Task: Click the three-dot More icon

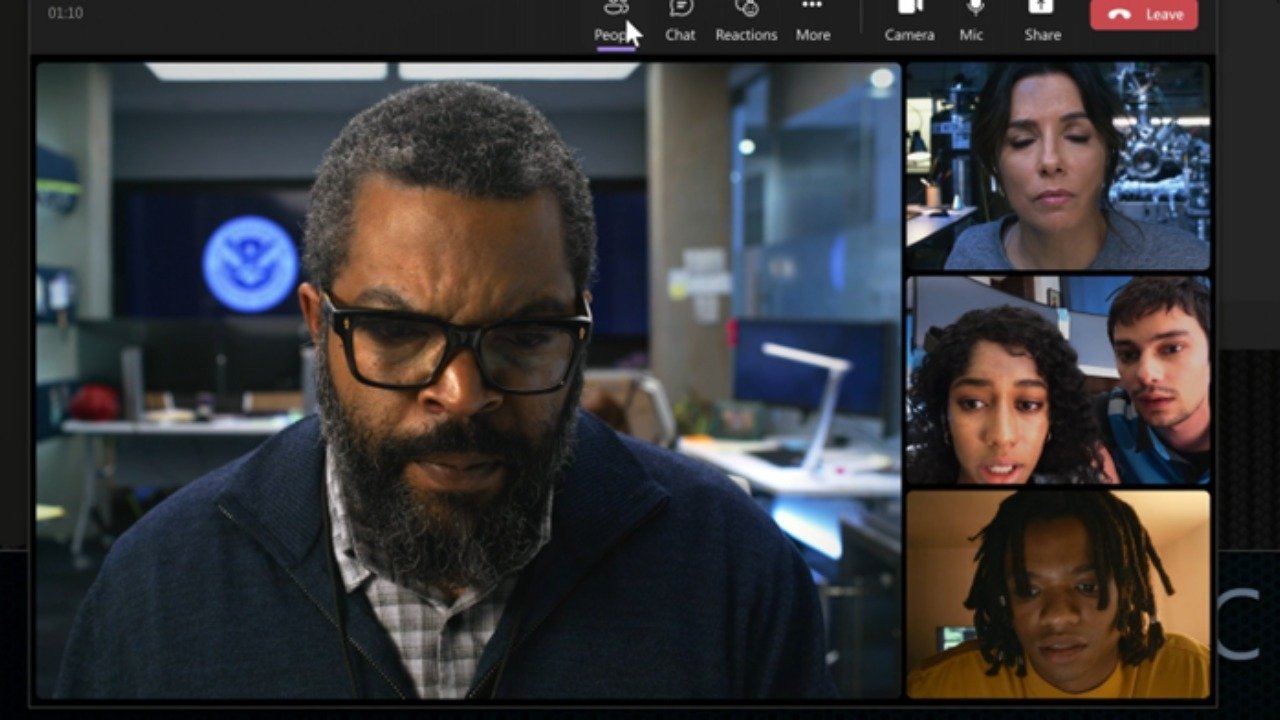Action: 812,6
